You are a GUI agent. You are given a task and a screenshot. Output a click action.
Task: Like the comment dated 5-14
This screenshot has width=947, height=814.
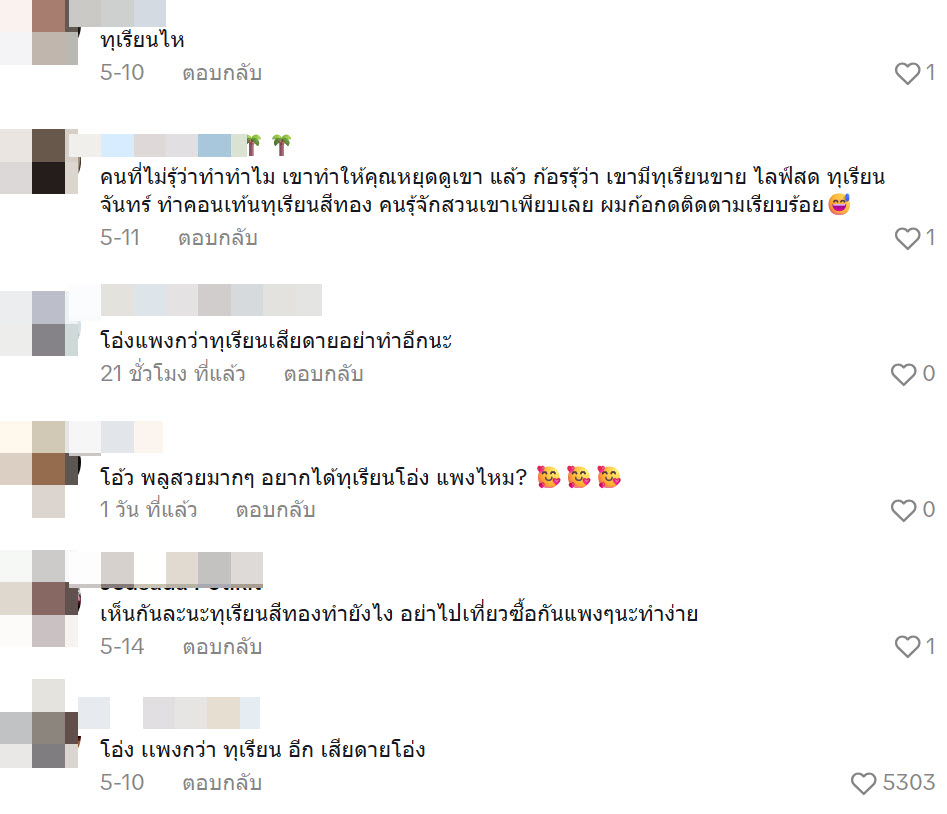(907, 647)
